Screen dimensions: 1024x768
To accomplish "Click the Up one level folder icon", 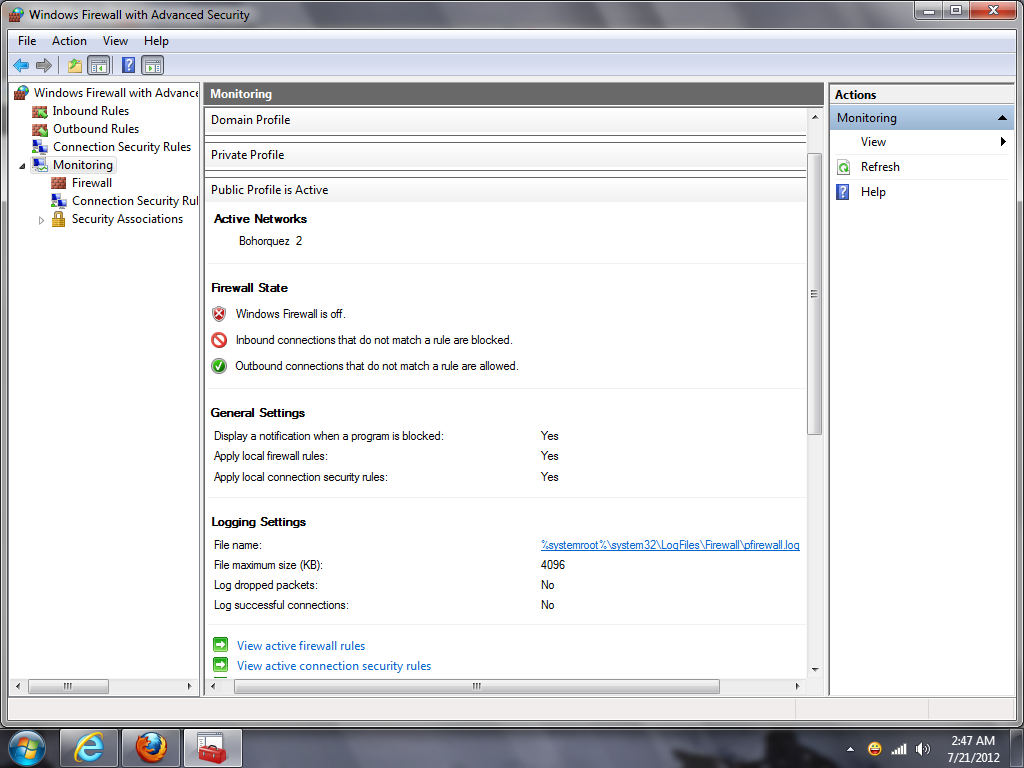I will (74, 66).
